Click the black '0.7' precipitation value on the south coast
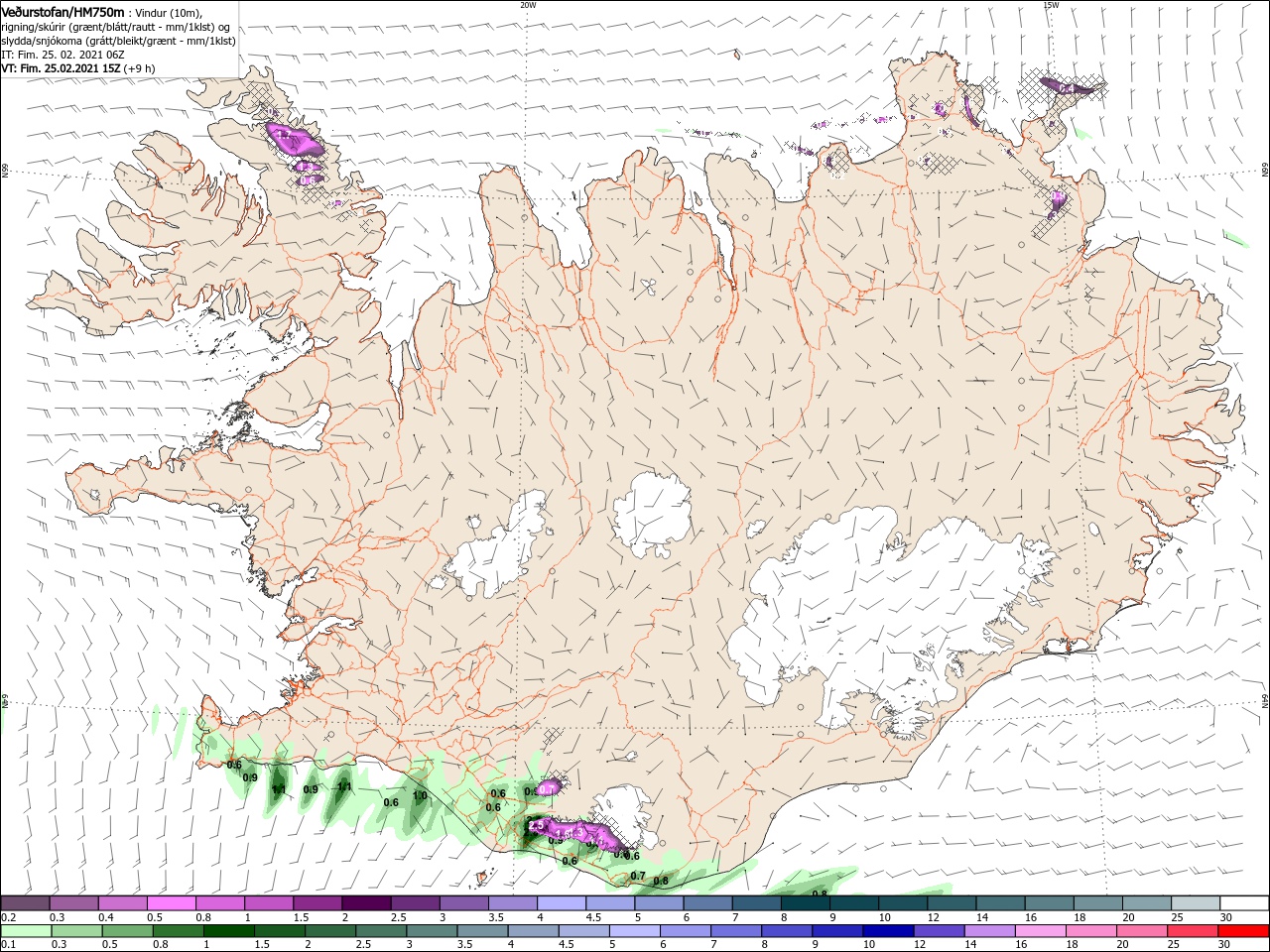This screenshot has height=952, width=1270. click(638, 876)
